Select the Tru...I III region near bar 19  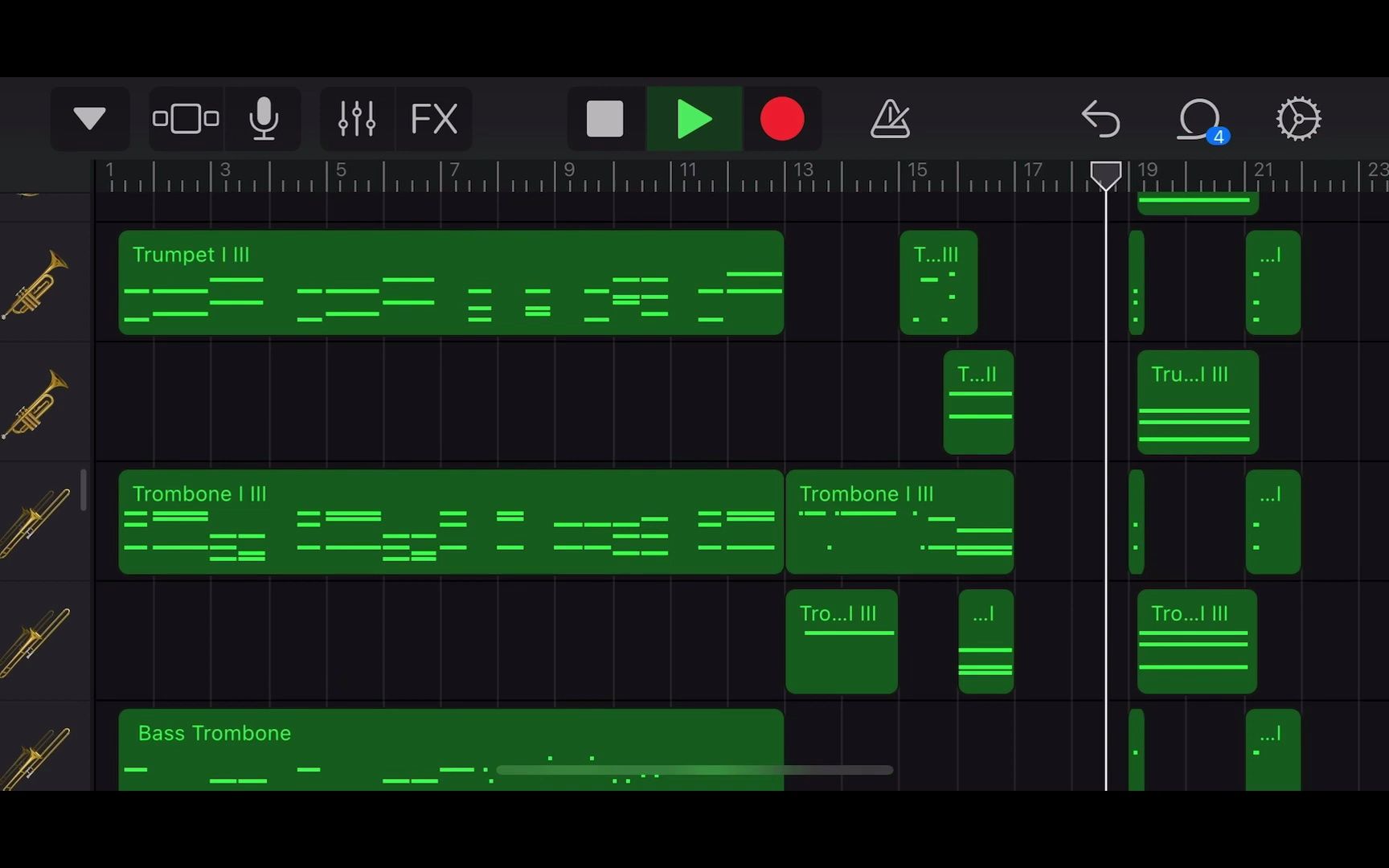pyautogui.click(x=1198, y=403)
